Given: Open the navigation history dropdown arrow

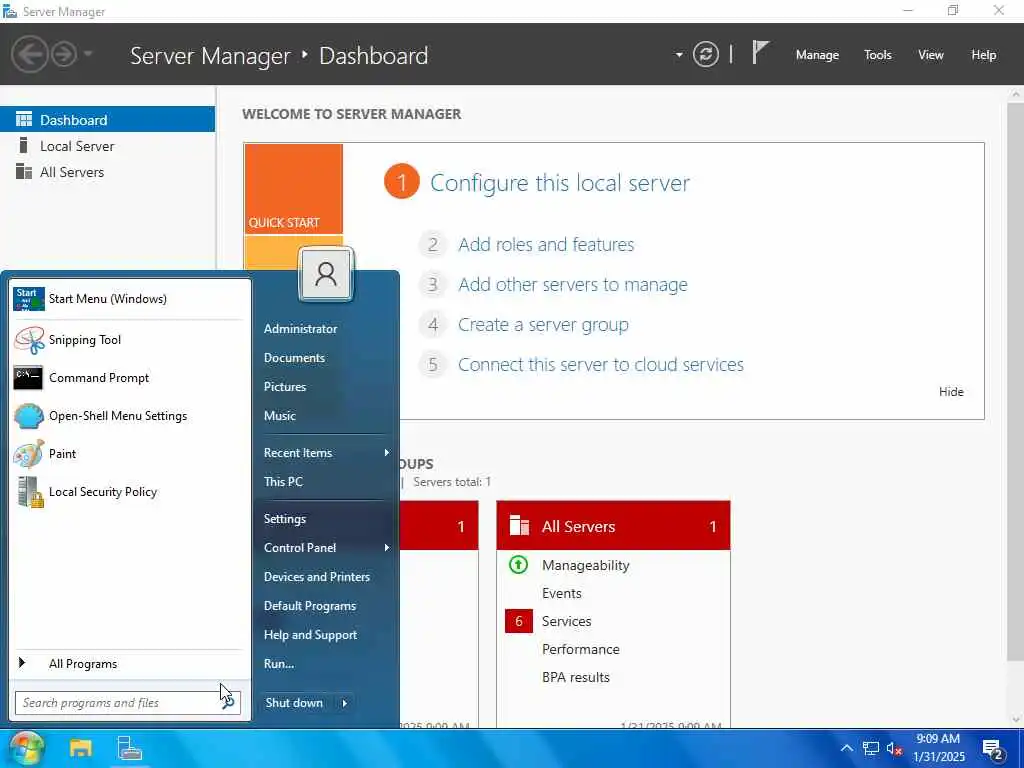Looking at the screenshot, I should click(x=88, y=54).
